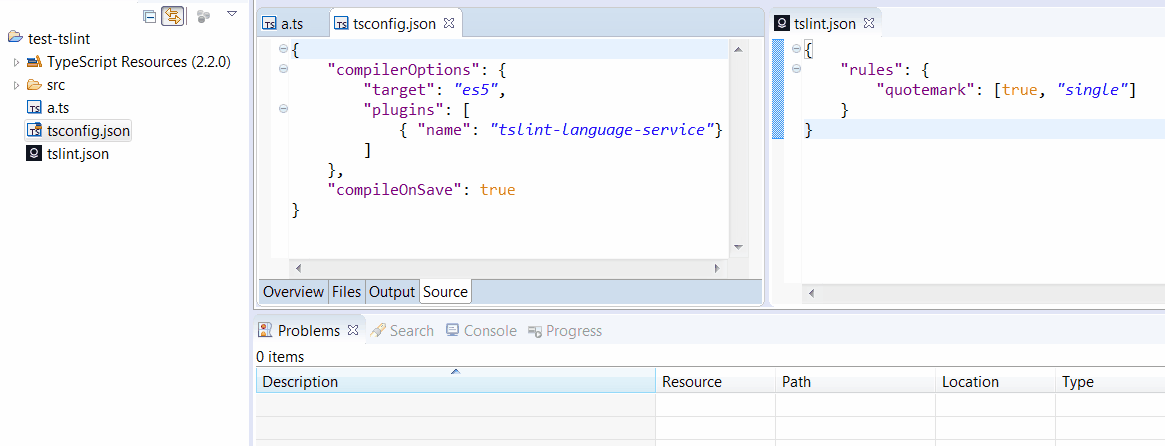
Task: Close the tsconfig.json editor tab
Action: click(x=448, y=22)
